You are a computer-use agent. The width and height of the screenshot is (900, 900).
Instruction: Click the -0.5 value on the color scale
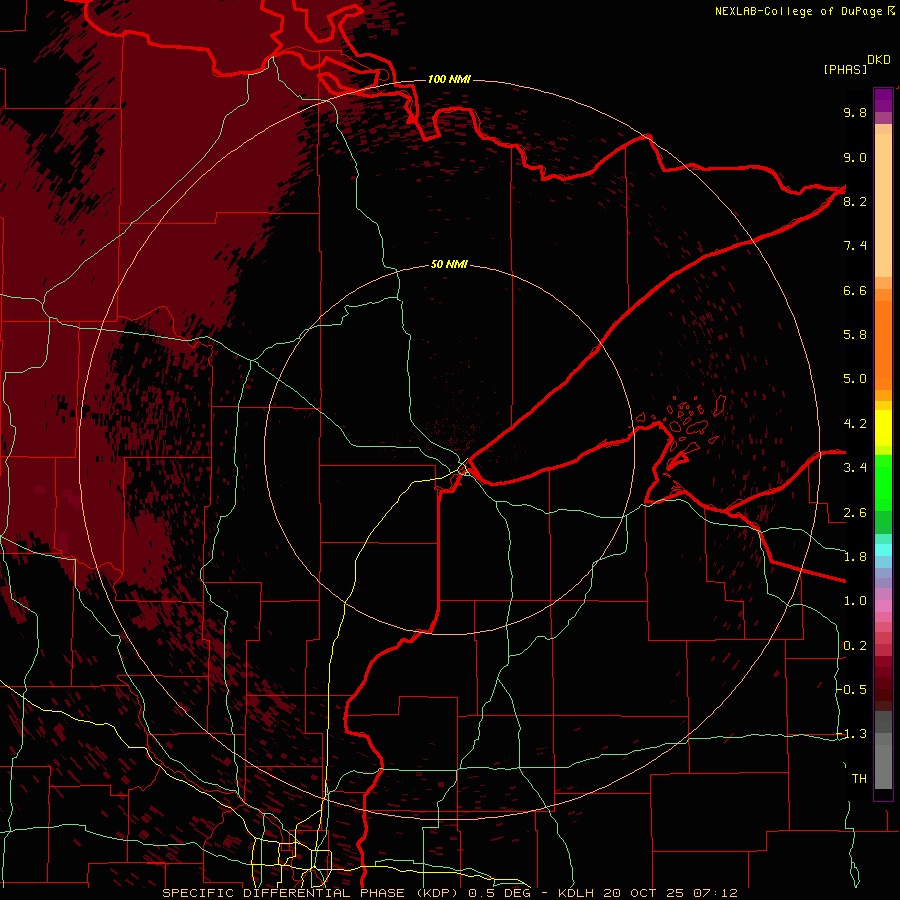852,690
